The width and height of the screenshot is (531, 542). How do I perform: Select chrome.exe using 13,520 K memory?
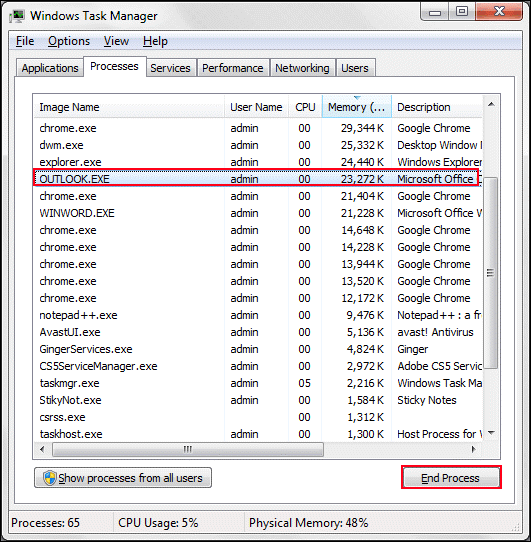point(258,281)
